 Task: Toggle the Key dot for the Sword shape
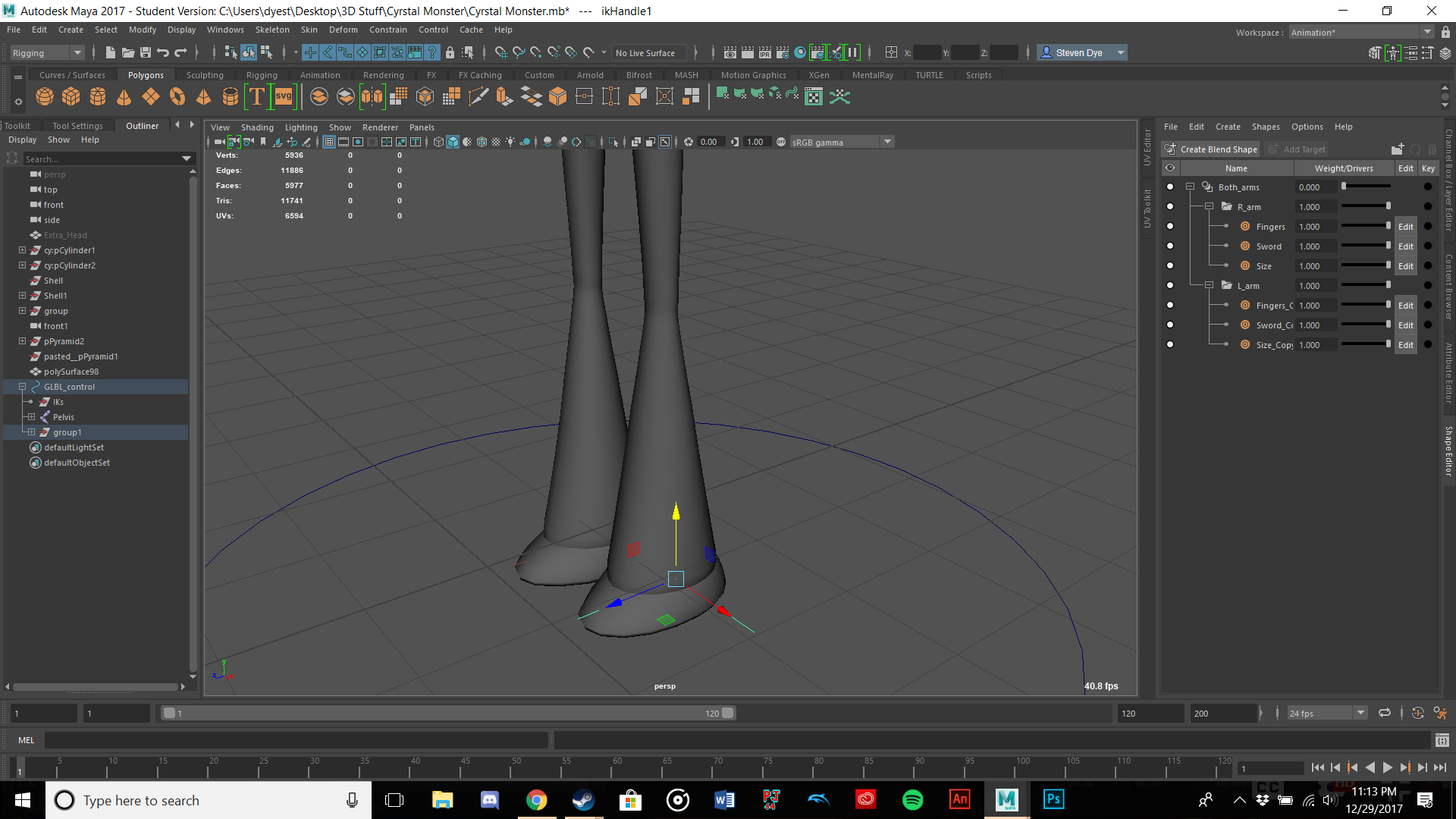(1429, 246)
